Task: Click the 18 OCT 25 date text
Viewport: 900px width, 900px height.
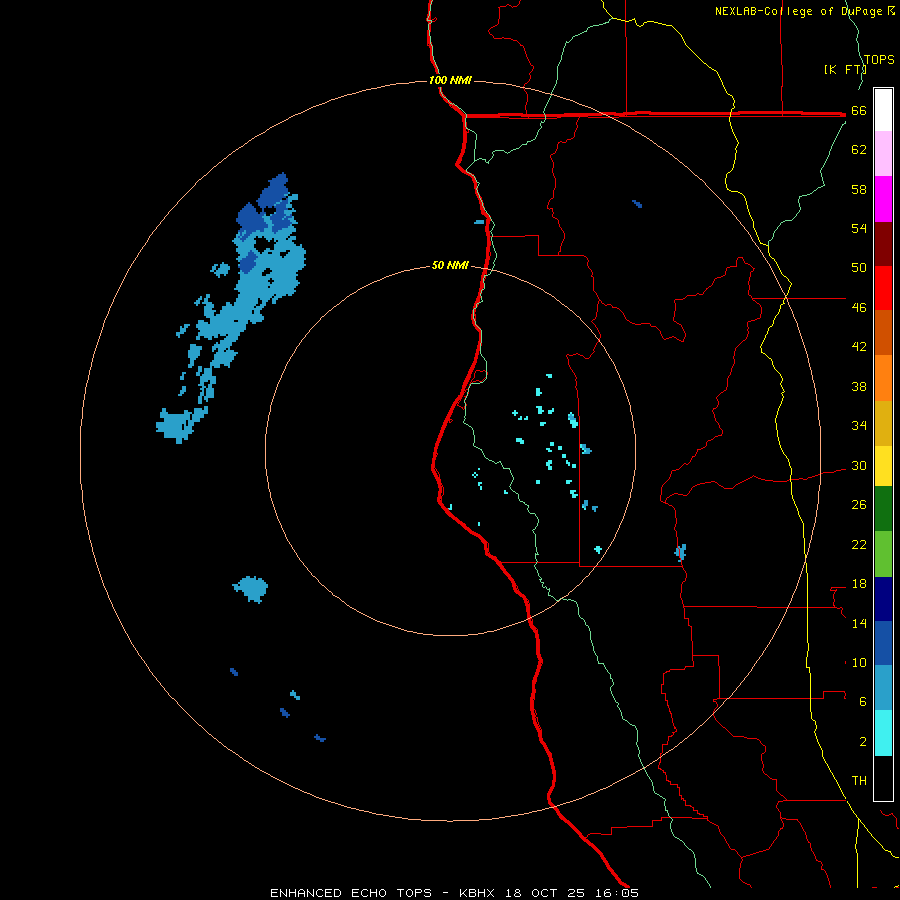Action: click(x=545, y=893)
